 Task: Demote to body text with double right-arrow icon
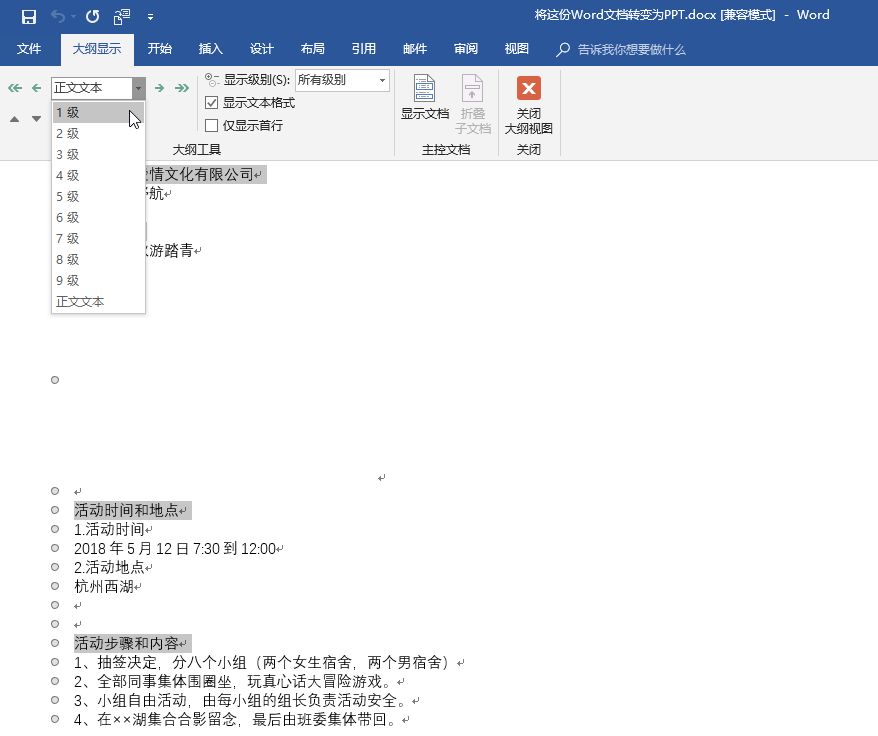[182, 88]
